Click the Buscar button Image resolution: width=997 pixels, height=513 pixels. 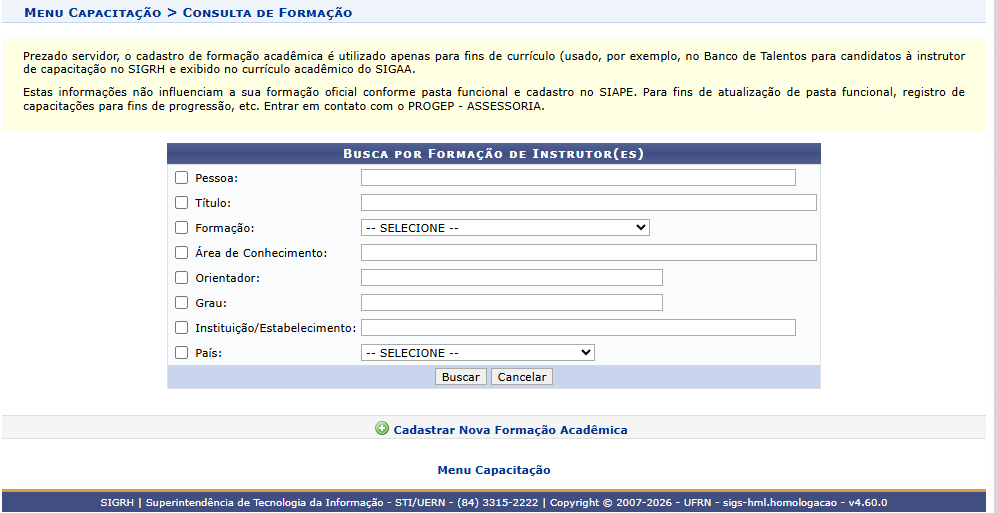460,377
